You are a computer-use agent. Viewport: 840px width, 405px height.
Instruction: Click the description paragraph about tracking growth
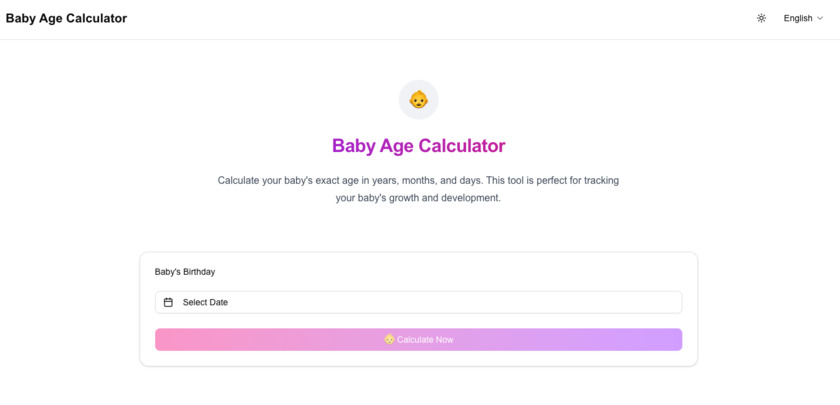point(418,180)
